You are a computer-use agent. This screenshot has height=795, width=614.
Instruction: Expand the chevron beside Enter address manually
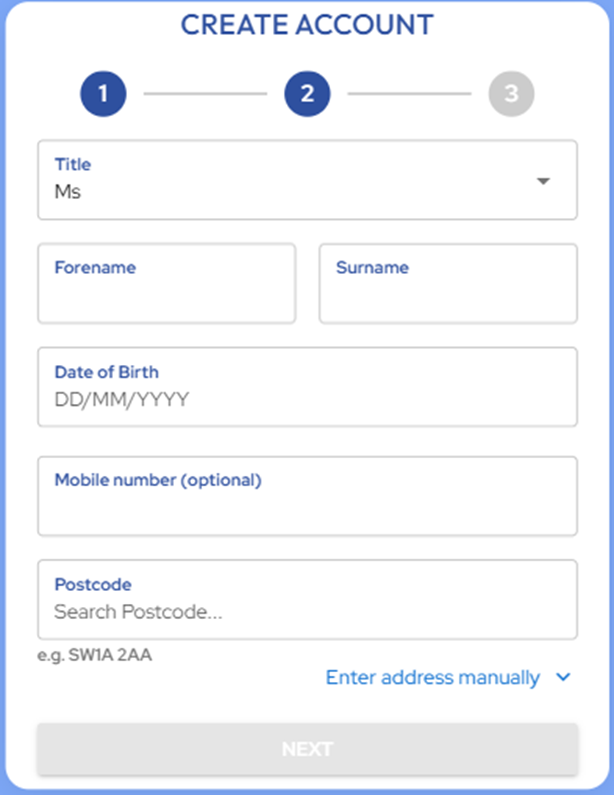tap(563, 678)
